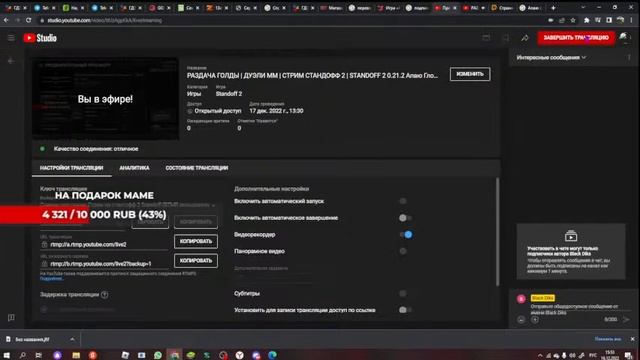The height and width of the screenshot is (360, 640).
Task: Expand downloaded file options chevron
Action: pyautogui.click(x=72, y=339)
